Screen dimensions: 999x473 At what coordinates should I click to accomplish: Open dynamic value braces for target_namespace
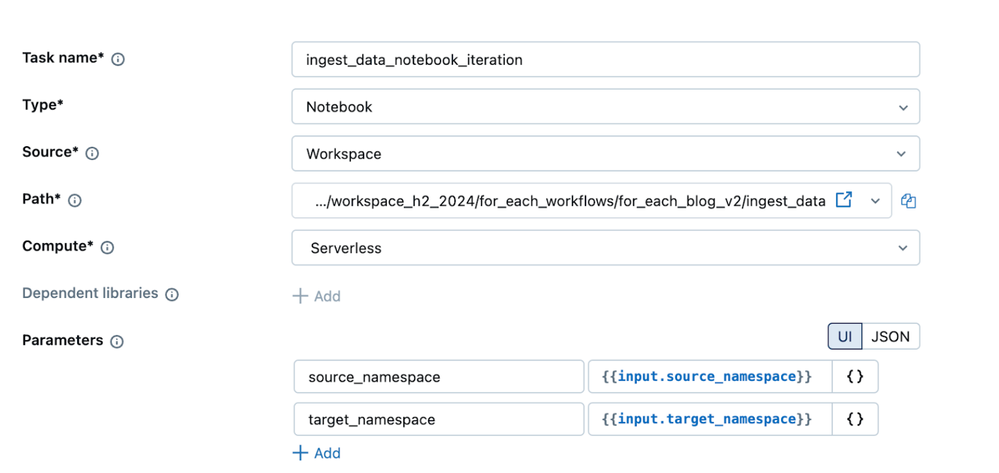(855, 419)
